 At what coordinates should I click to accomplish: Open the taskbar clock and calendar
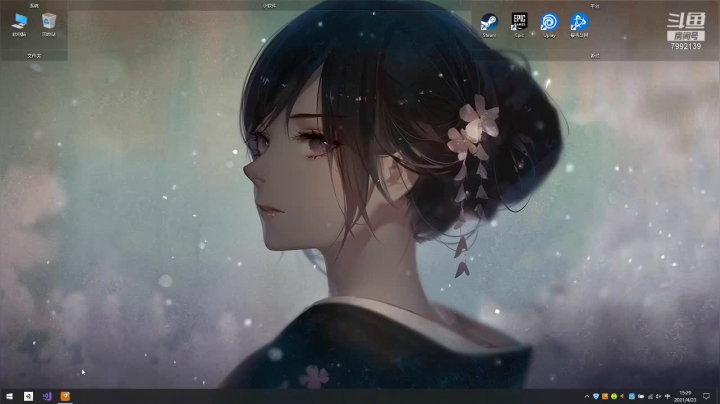[685, 396]
